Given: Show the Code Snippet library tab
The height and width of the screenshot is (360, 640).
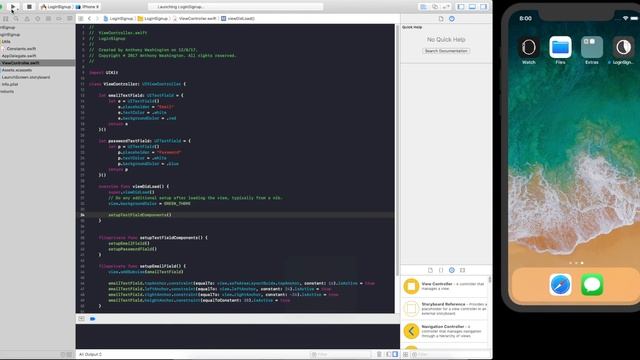Looking at the screenshot, I should [441, 270].
